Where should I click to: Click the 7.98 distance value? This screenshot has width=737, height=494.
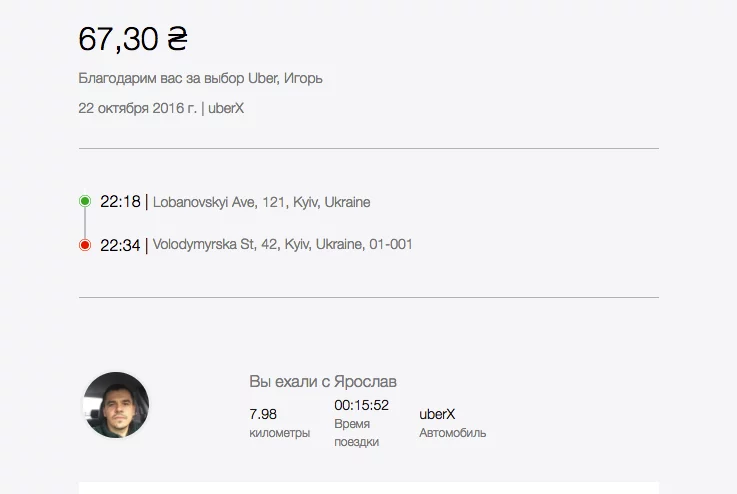(263, 414)
